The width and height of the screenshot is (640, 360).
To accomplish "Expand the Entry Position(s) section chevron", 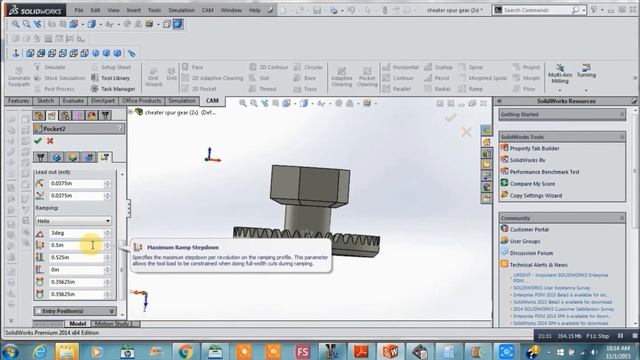I will tap(111, 311).
